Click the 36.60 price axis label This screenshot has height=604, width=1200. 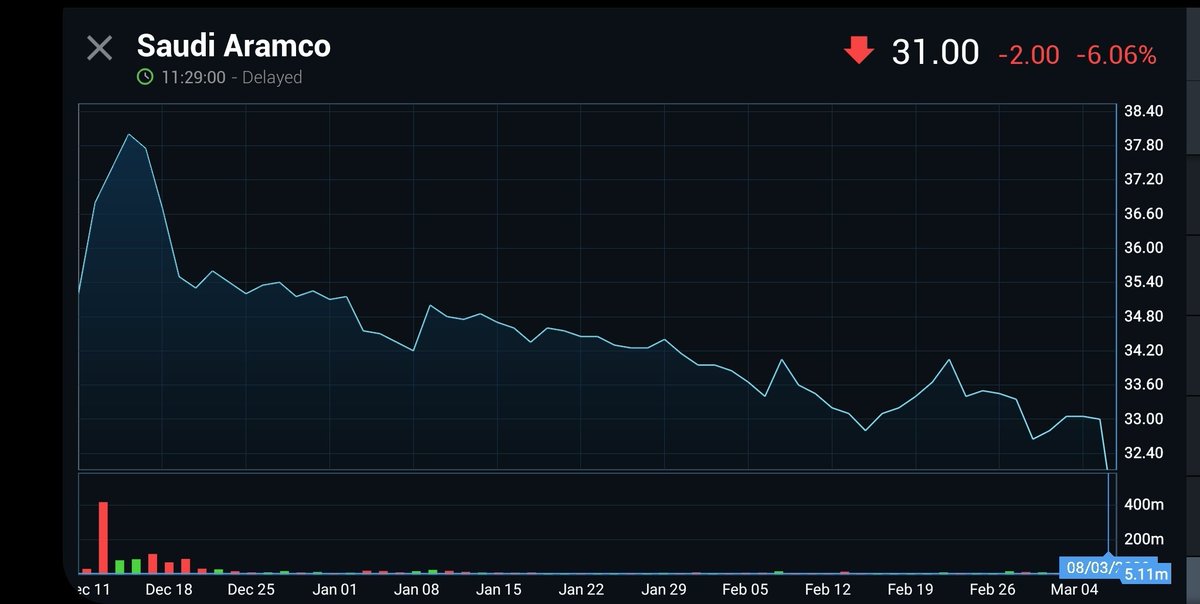coord(1143,214)
